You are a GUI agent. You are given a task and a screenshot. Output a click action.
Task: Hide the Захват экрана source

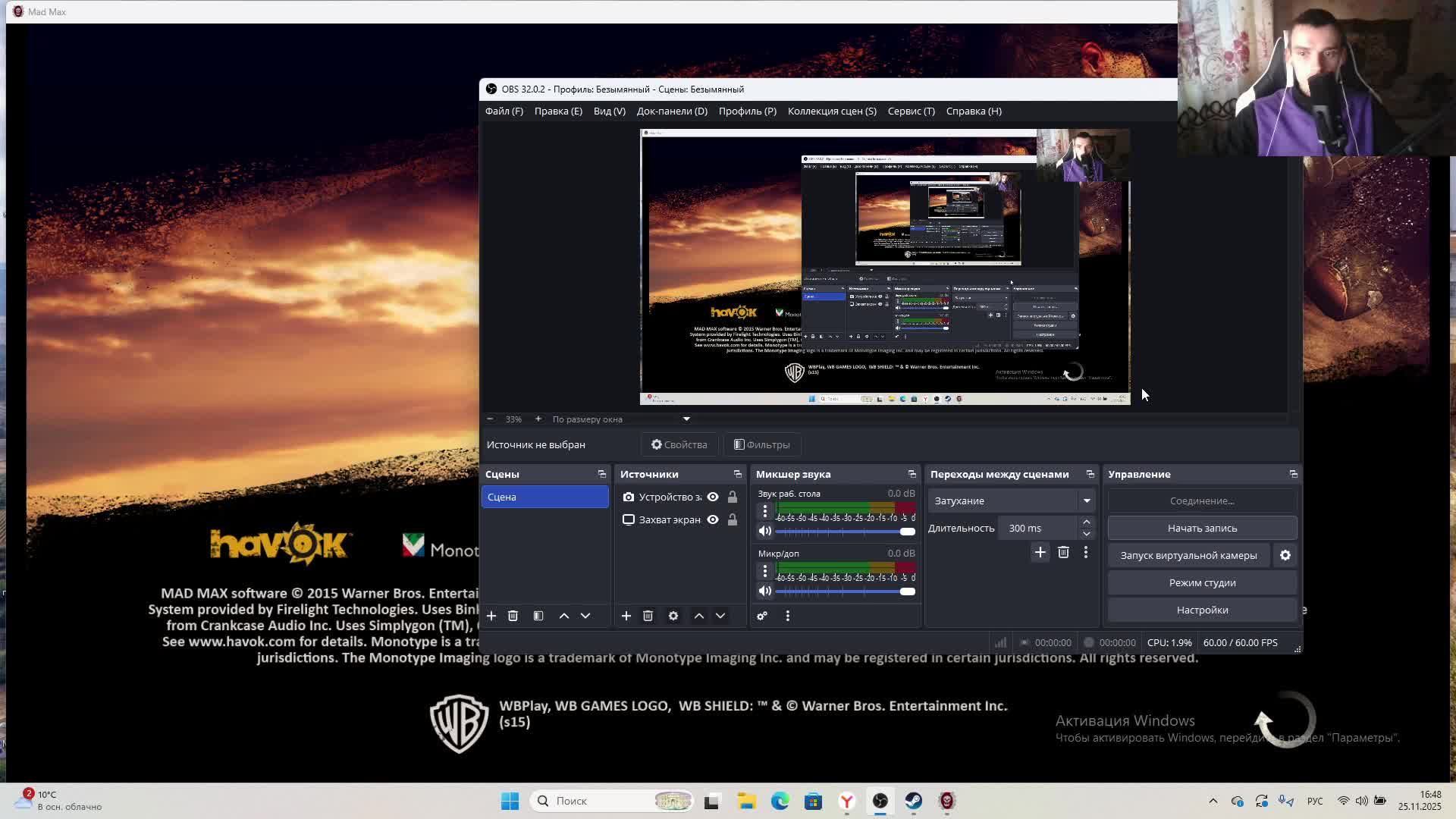click(x=713, y=519)
